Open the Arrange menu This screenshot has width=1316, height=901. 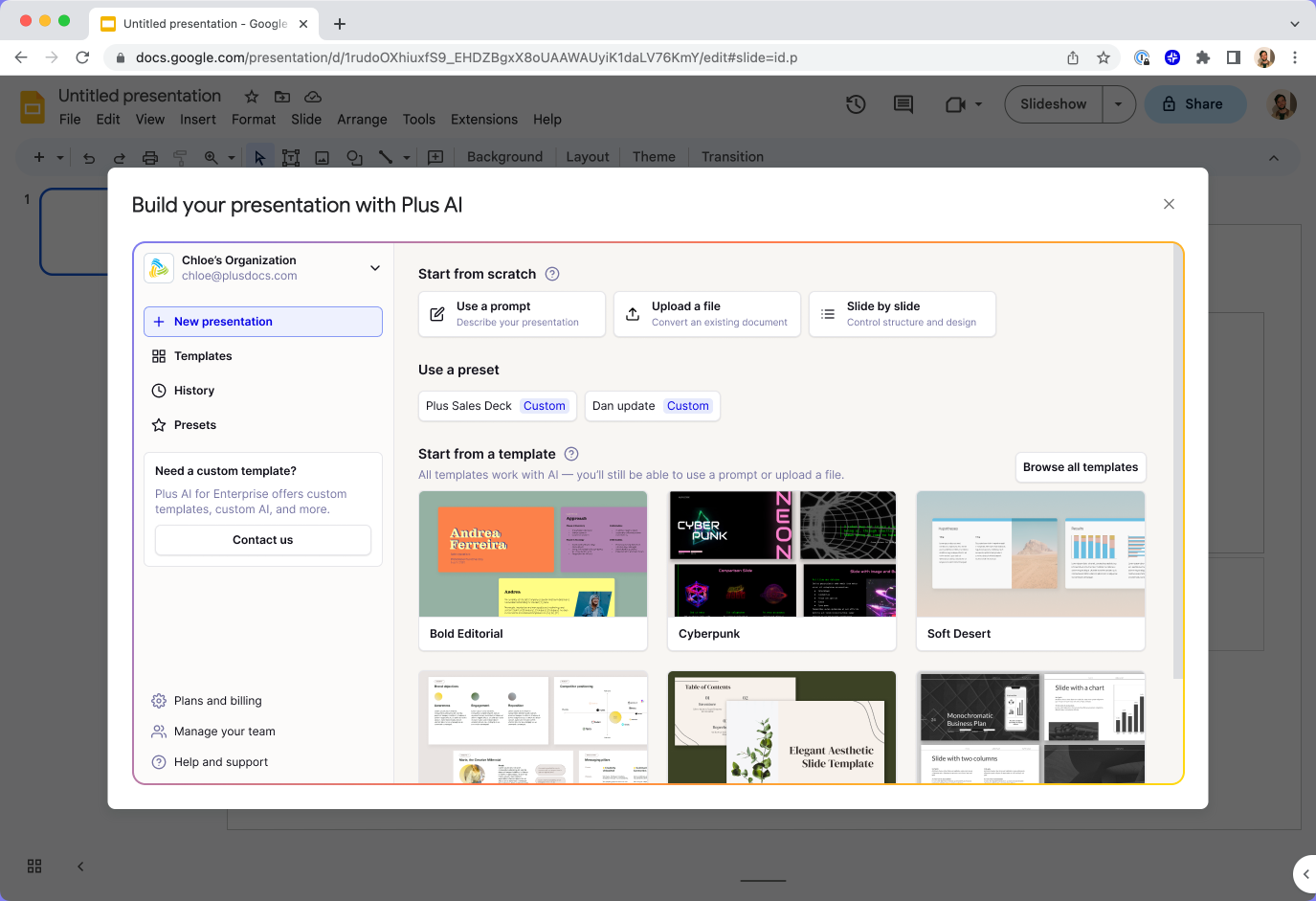[x=362, y=120]
